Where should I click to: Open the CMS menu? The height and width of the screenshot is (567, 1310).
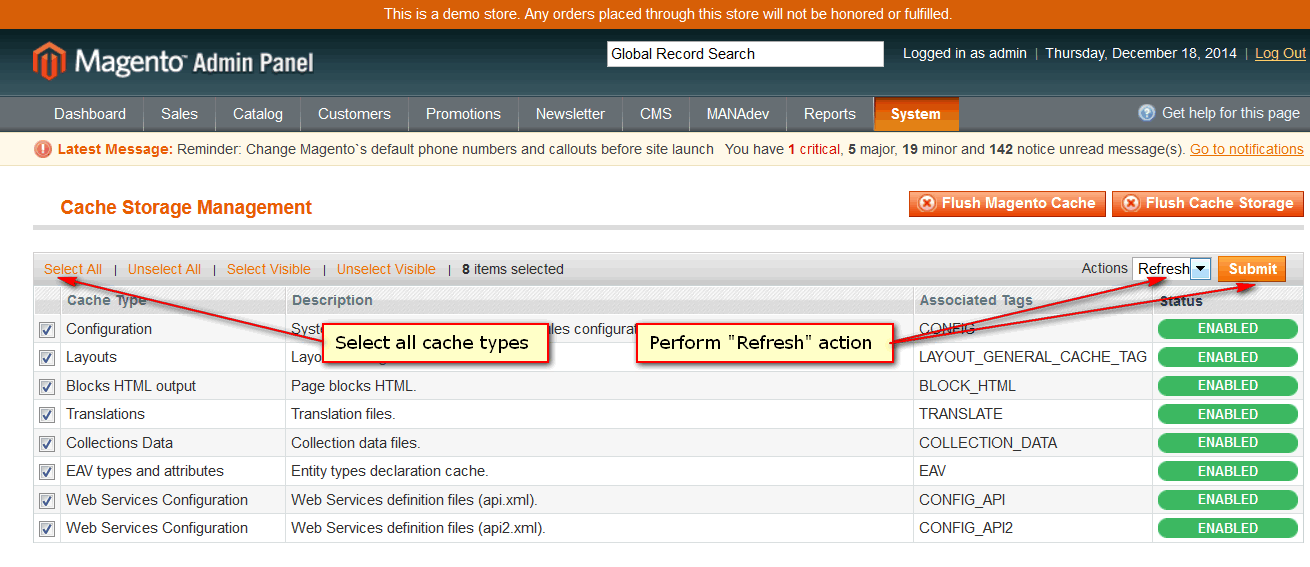pyautogui.click(x=656, y=114)
